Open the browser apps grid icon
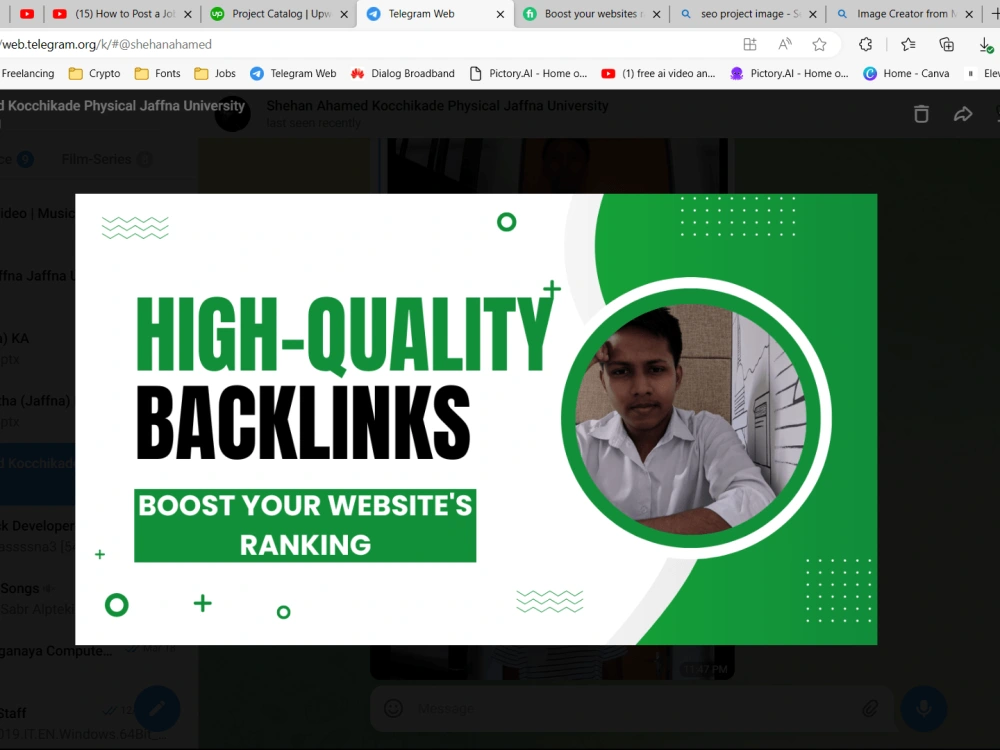 tap(750, 44)
